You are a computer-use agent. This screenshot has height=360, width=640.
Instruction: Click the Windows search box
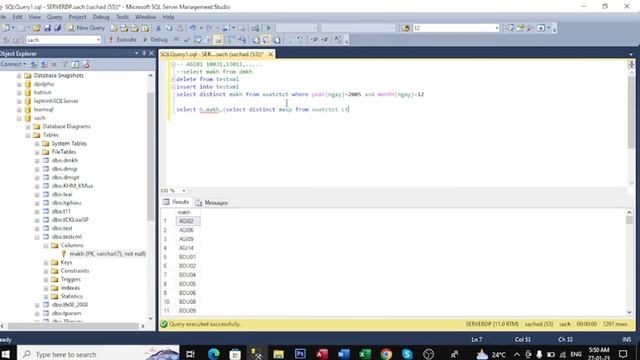click(x=98, y=354)
